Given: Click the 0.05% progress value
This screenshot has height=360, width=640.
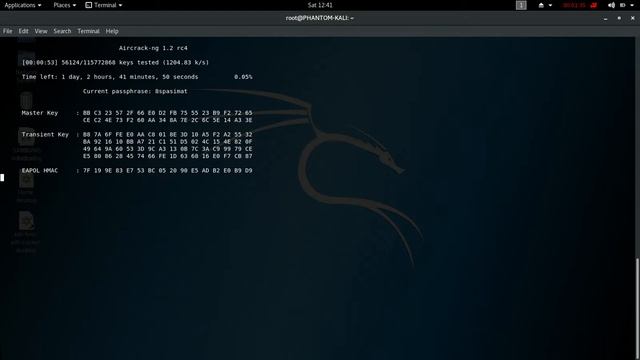Looking at the screenshot, I should tap(243, 77).
